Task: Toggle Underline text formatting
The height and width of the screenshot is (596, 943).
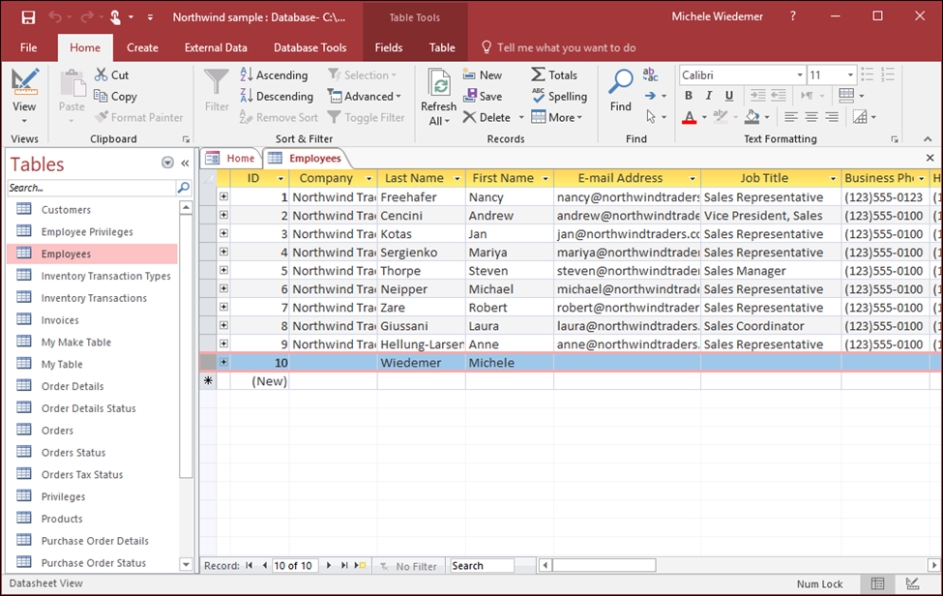Action: tap(729, 96)
